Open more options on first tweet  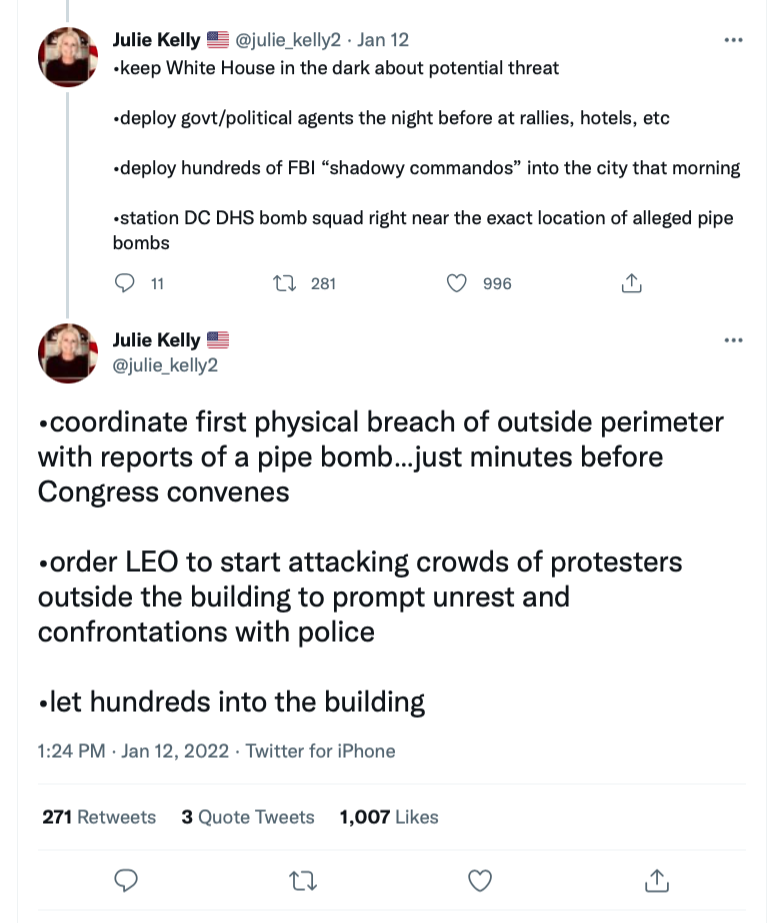733,41
